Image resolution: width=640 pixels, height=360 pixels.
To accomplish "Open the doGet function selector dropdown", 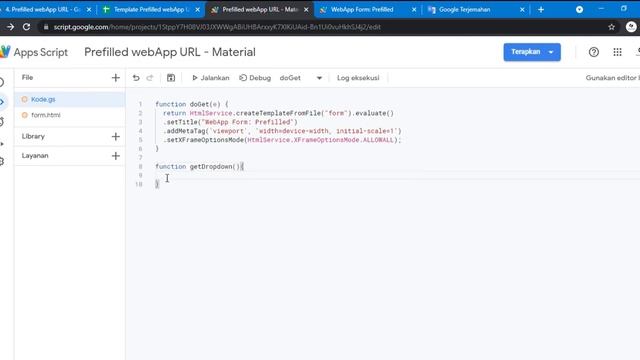I will 301,78.
